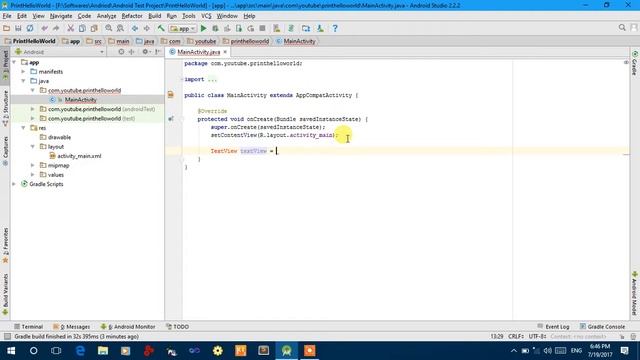The width and height of the screenshot is (640, 360).
Task: Click the Stop square icon
Action: point(262,28)
